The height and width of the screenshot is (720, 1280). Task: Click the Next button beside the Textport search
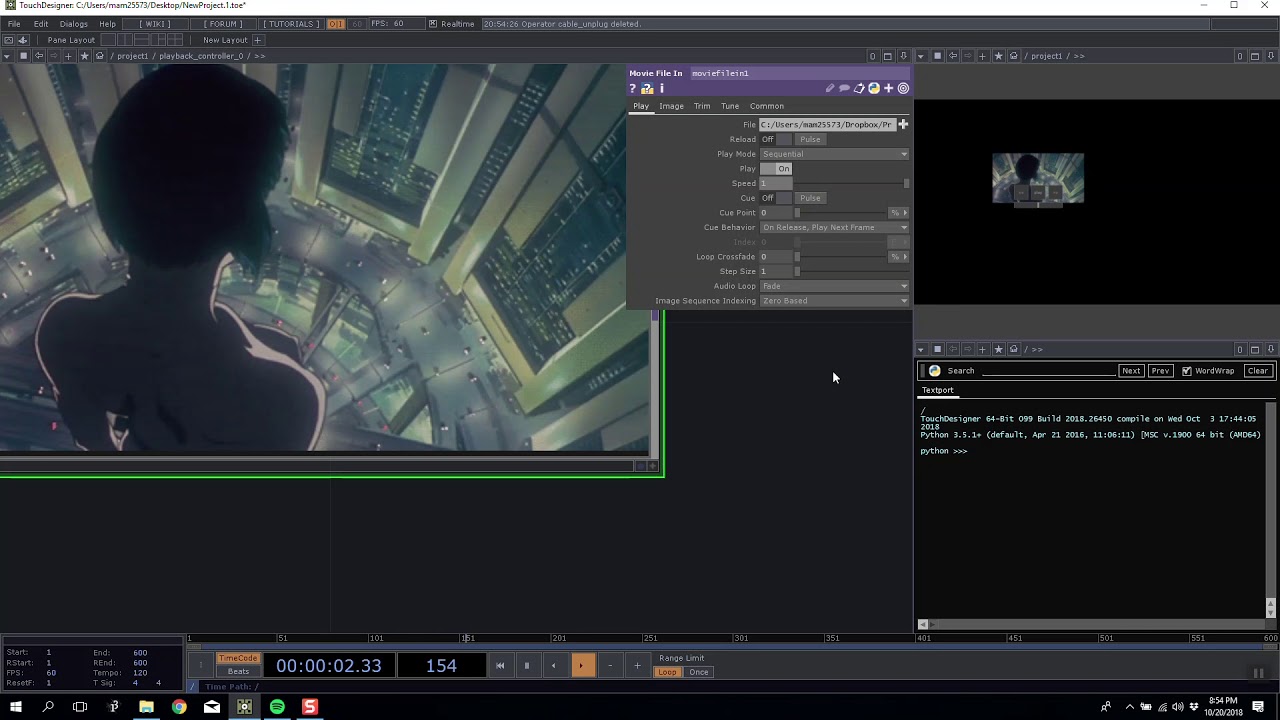point(1131,370)
